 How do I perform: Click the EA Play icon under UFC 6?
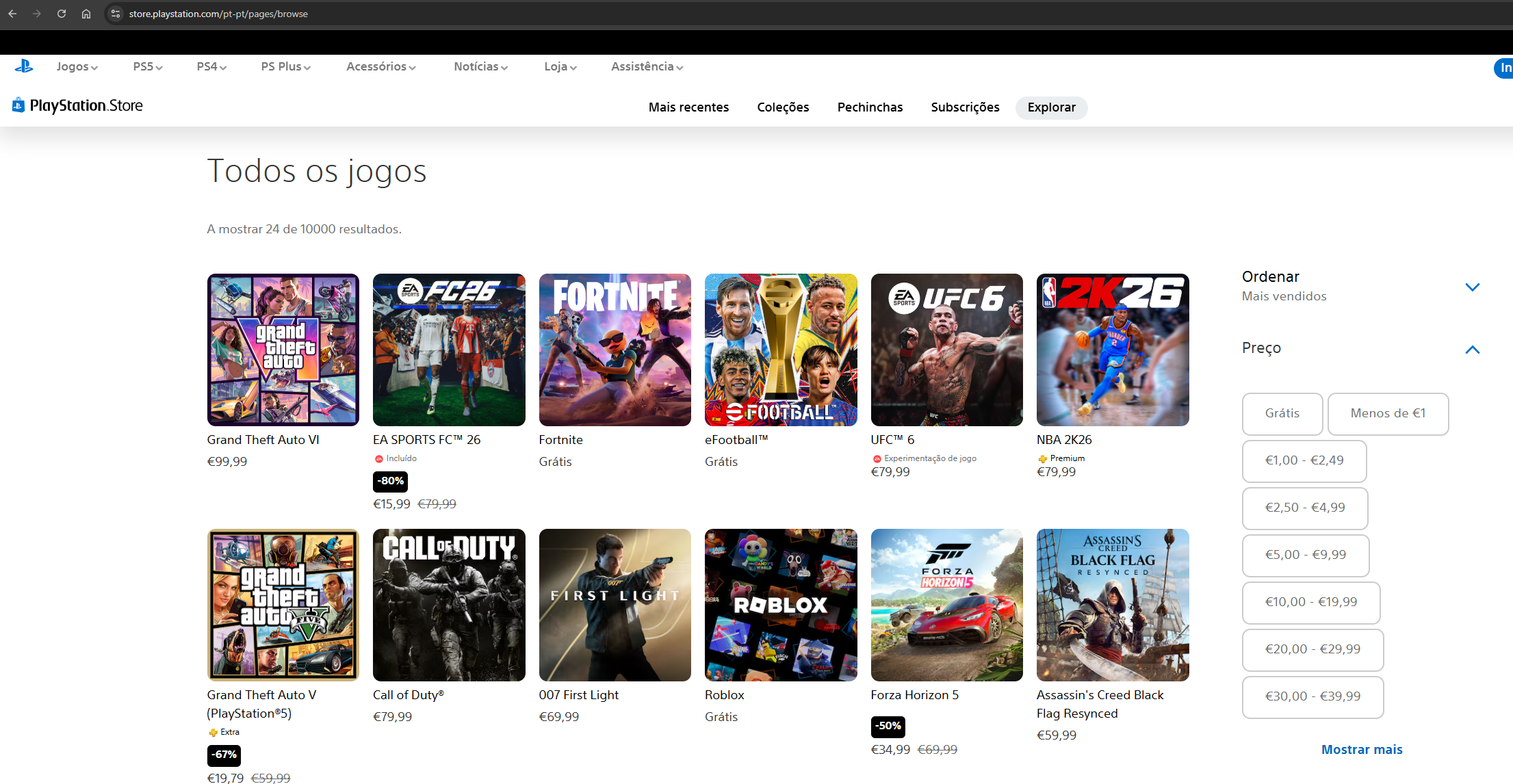877,459
